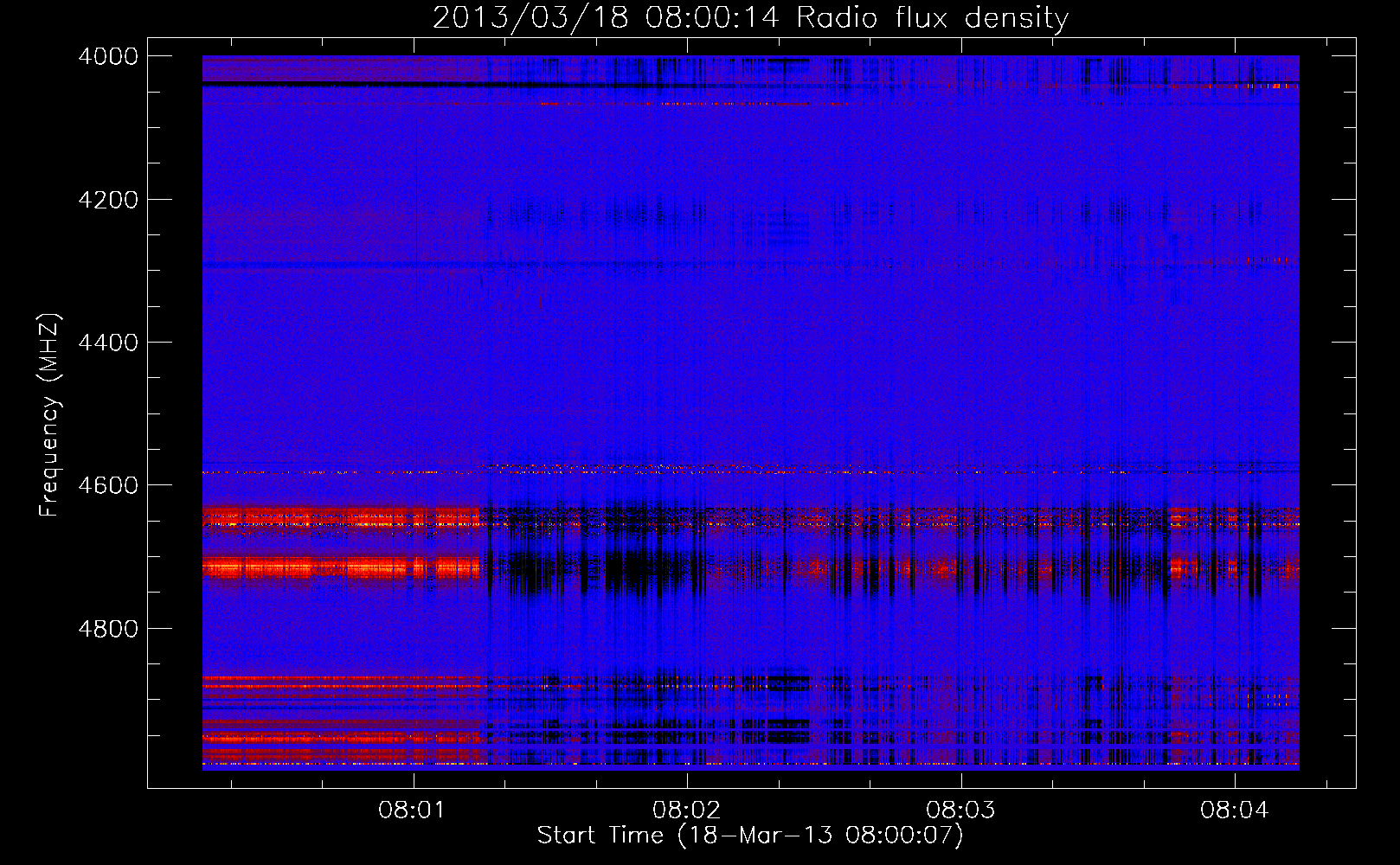Click the 08:01 time tick label
The height and width of the screenshot is (865, 1400).
412,811
